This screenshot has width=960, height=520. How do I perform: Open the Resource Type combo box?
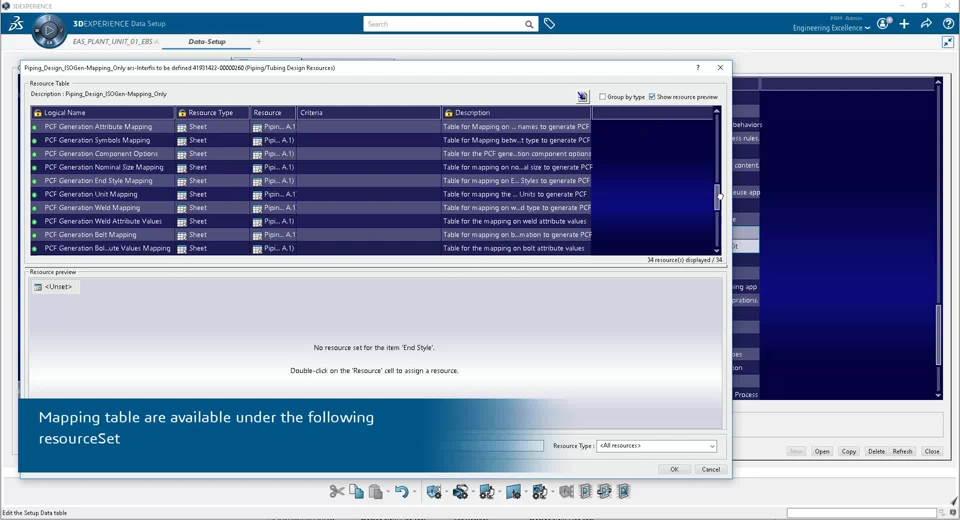tap(656, 446)
